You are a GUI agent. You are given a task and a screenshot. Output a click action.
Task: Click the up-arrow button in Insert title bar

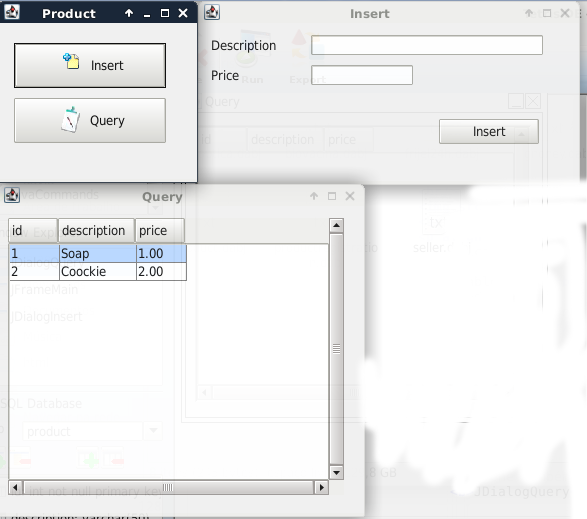coord(529,13)
